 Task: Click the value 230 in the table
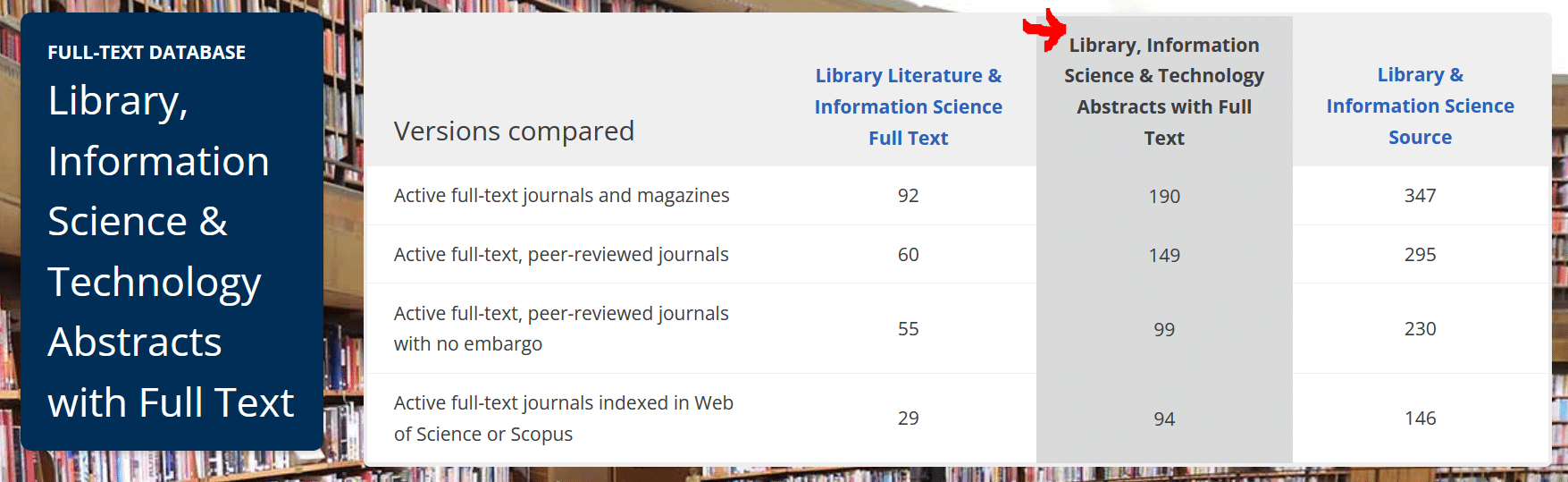coord(1420,329)
